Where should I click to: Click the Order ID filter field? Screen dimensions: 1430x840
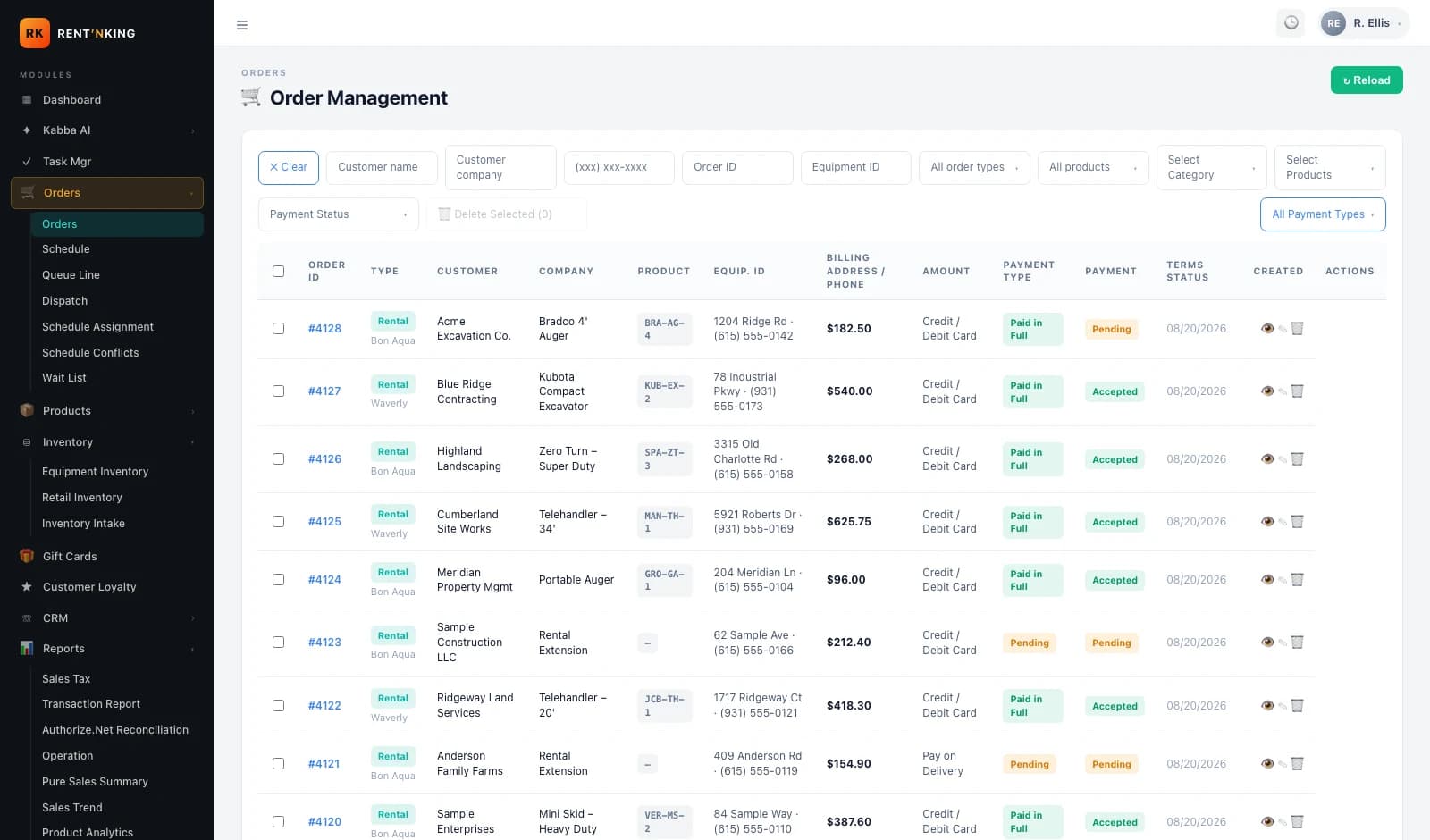pyautogui.click(x=737, y=167)
